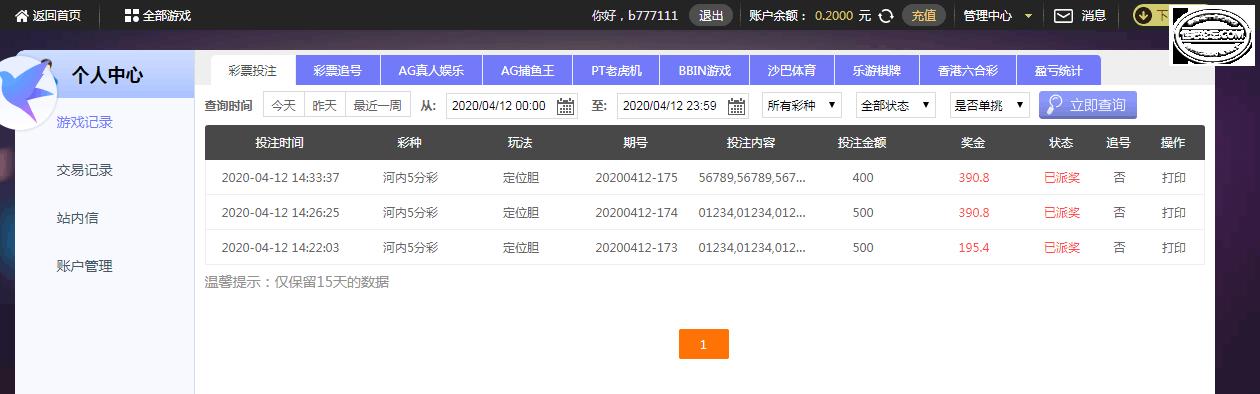Open calendar icon for end date
The width and height of the screenshot is (1260, 394).
point(737,106)
